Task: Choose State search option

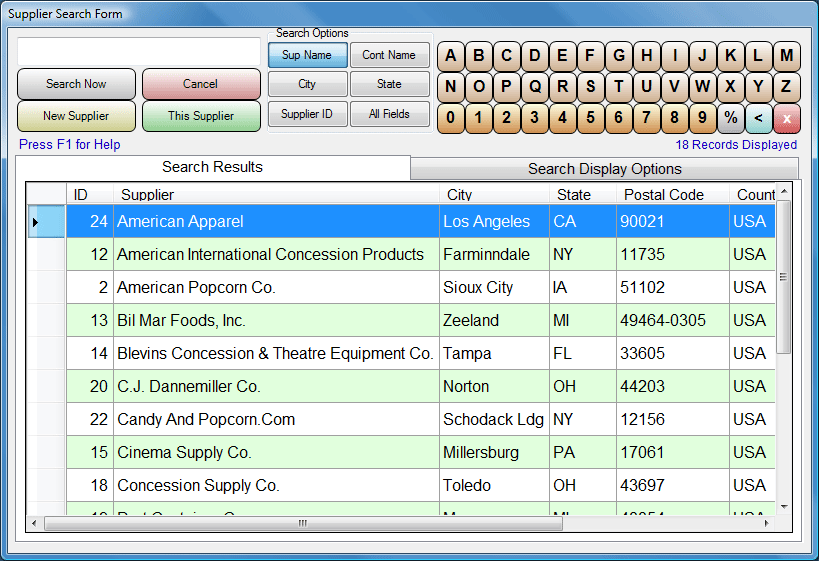Action: click(389, 84)
